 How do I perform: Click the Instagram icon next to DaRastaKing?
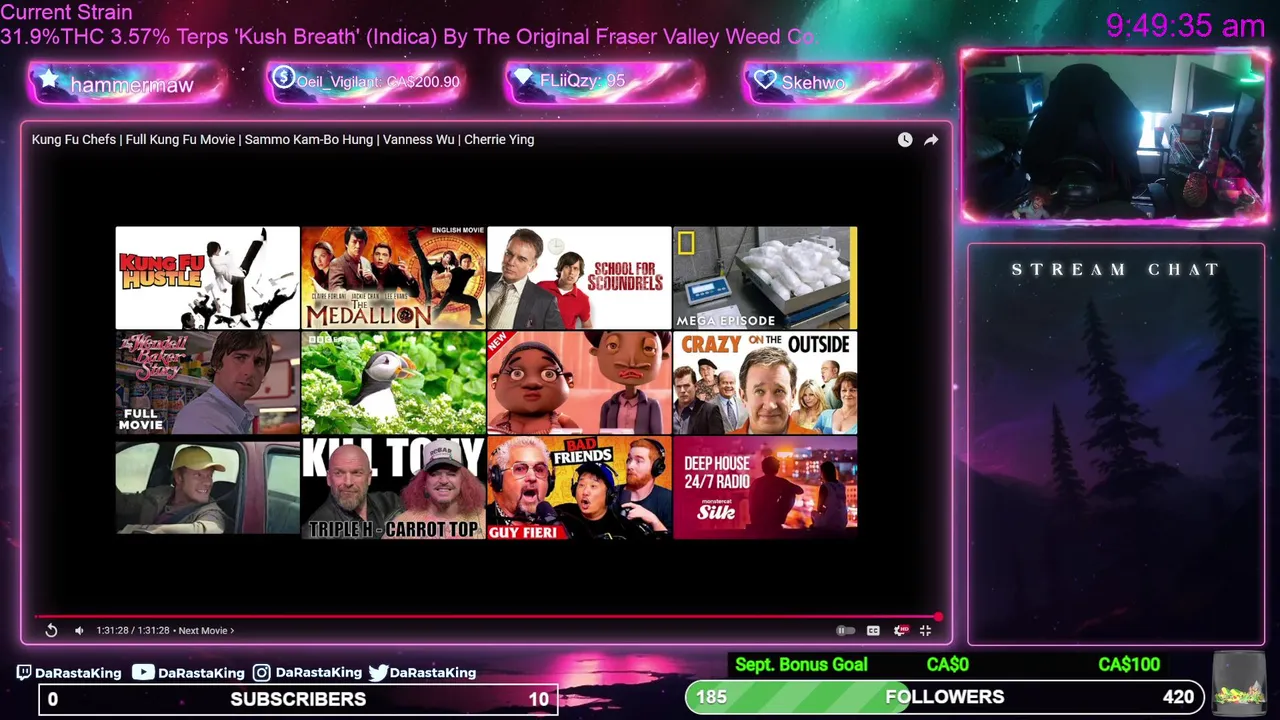[261, 673]
